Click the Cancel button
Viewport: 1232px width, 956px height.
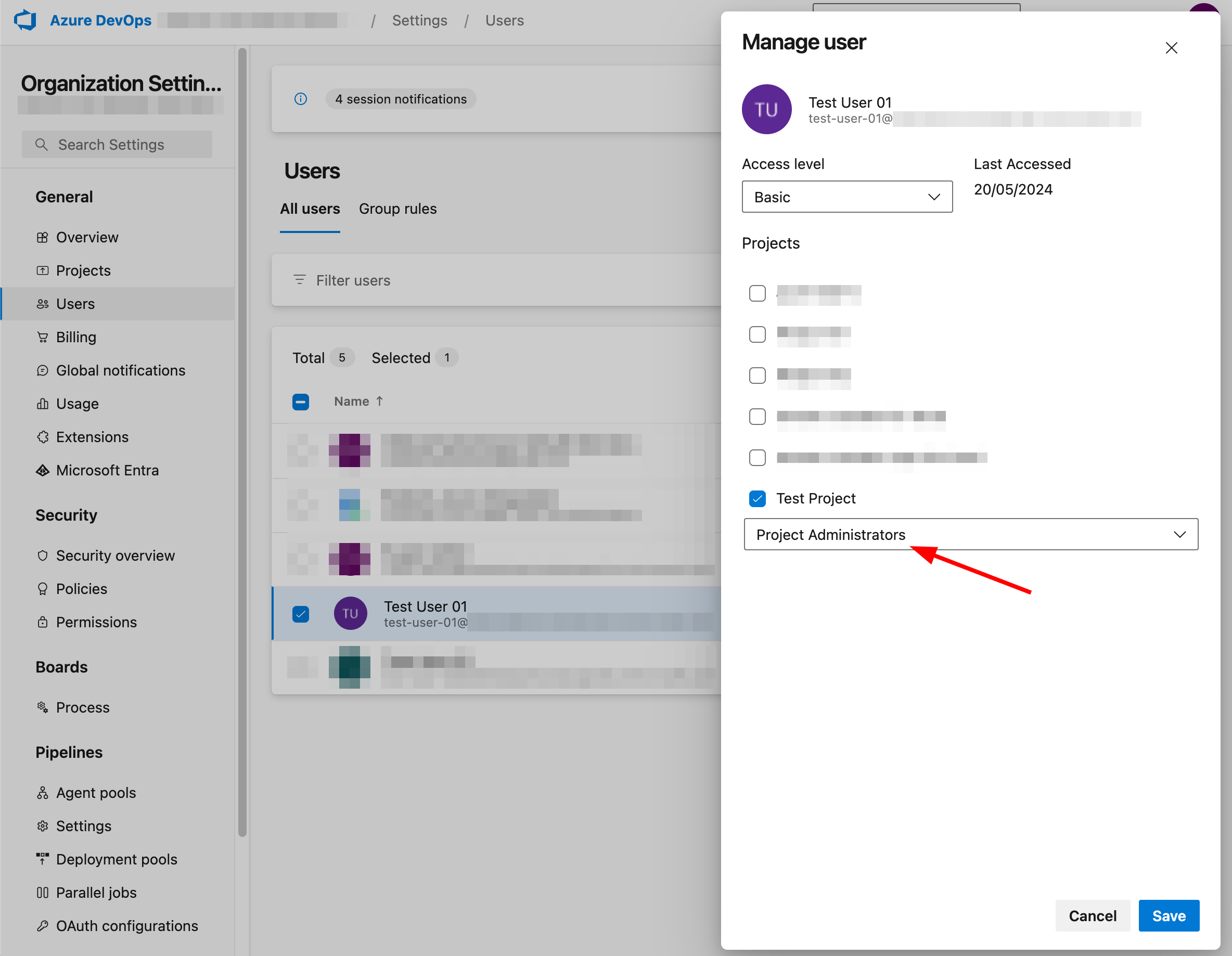(x=1093, y=915)
